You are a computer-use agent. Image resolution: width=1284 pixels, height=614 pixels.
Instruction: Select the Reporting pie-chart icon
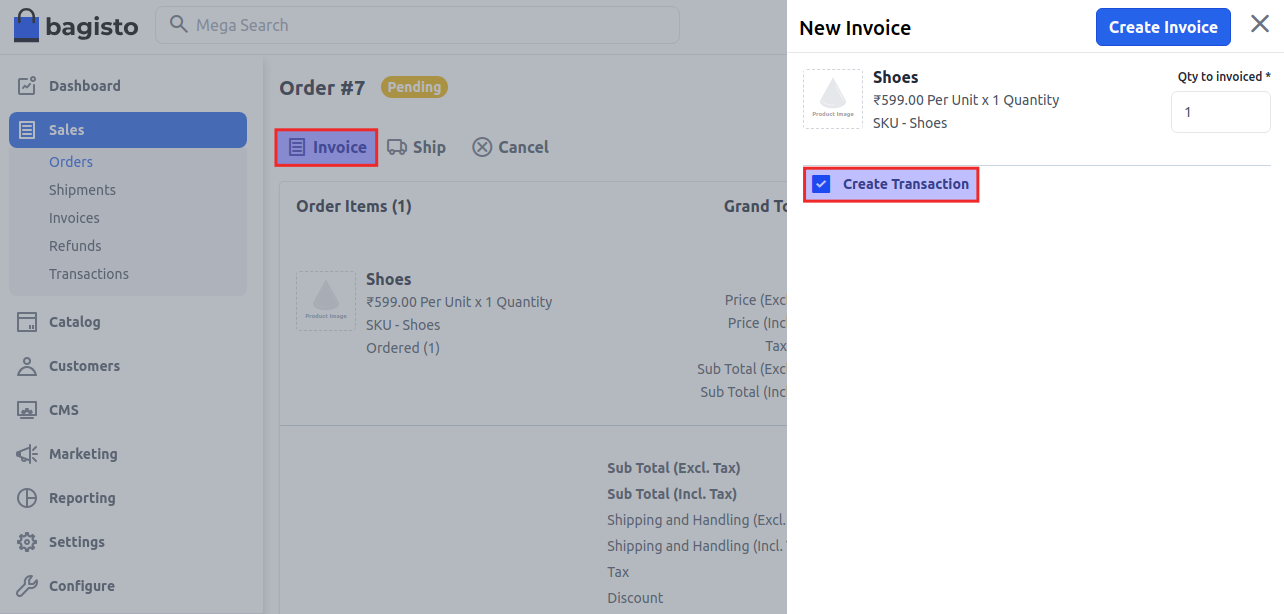tap(27, 498)
